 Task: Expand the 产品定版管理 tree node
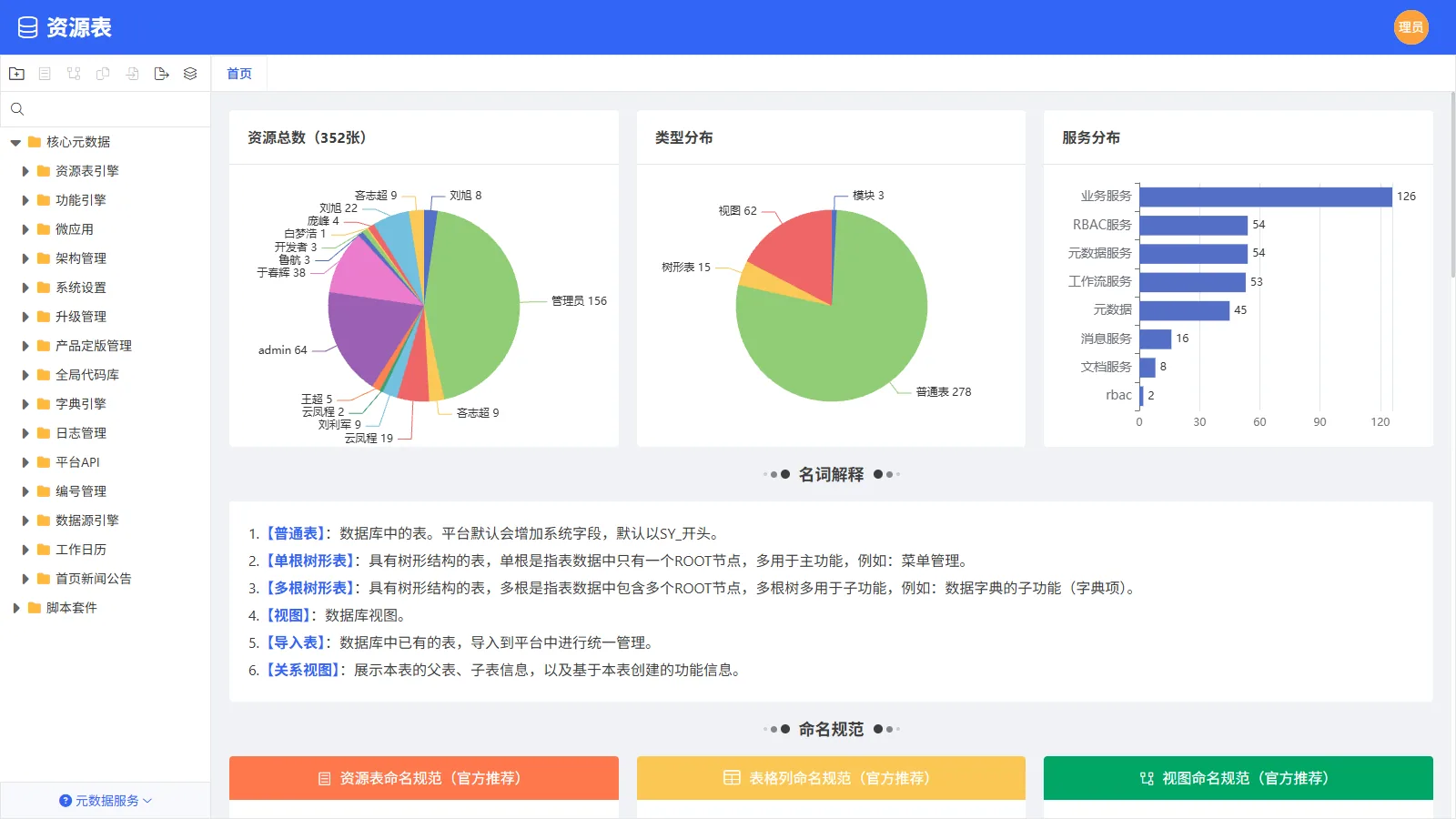point(25,346)
